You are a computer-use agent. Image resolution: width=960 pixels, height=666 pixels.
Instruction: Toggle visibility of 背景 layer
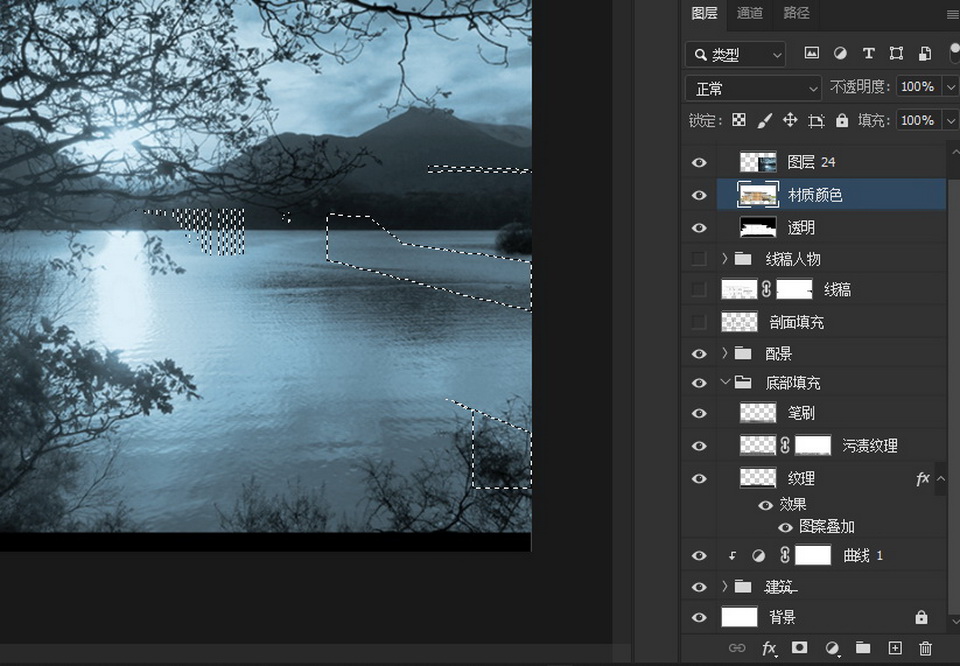(699, 618)
